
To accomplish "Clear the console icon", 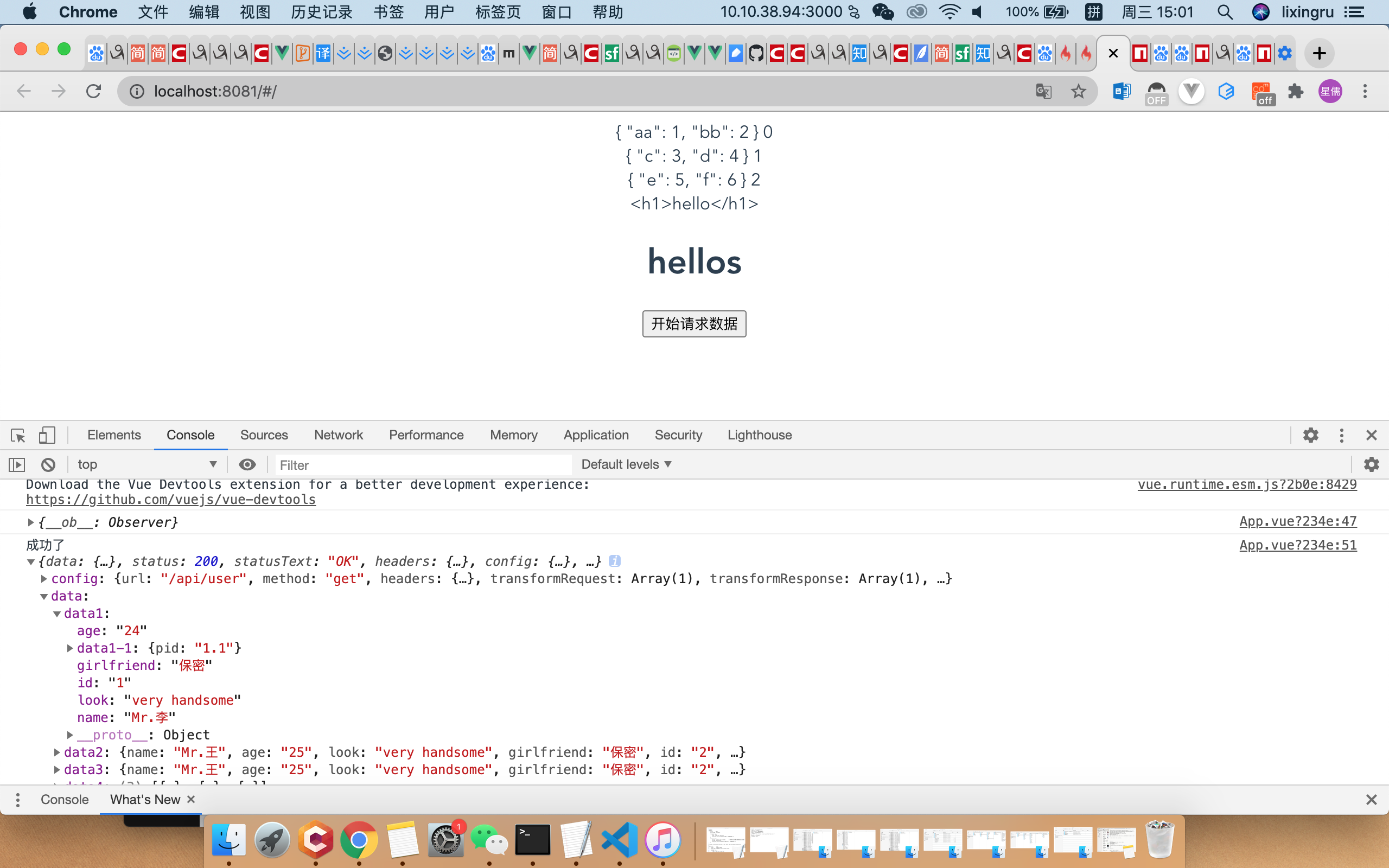I will pos(48,464).
